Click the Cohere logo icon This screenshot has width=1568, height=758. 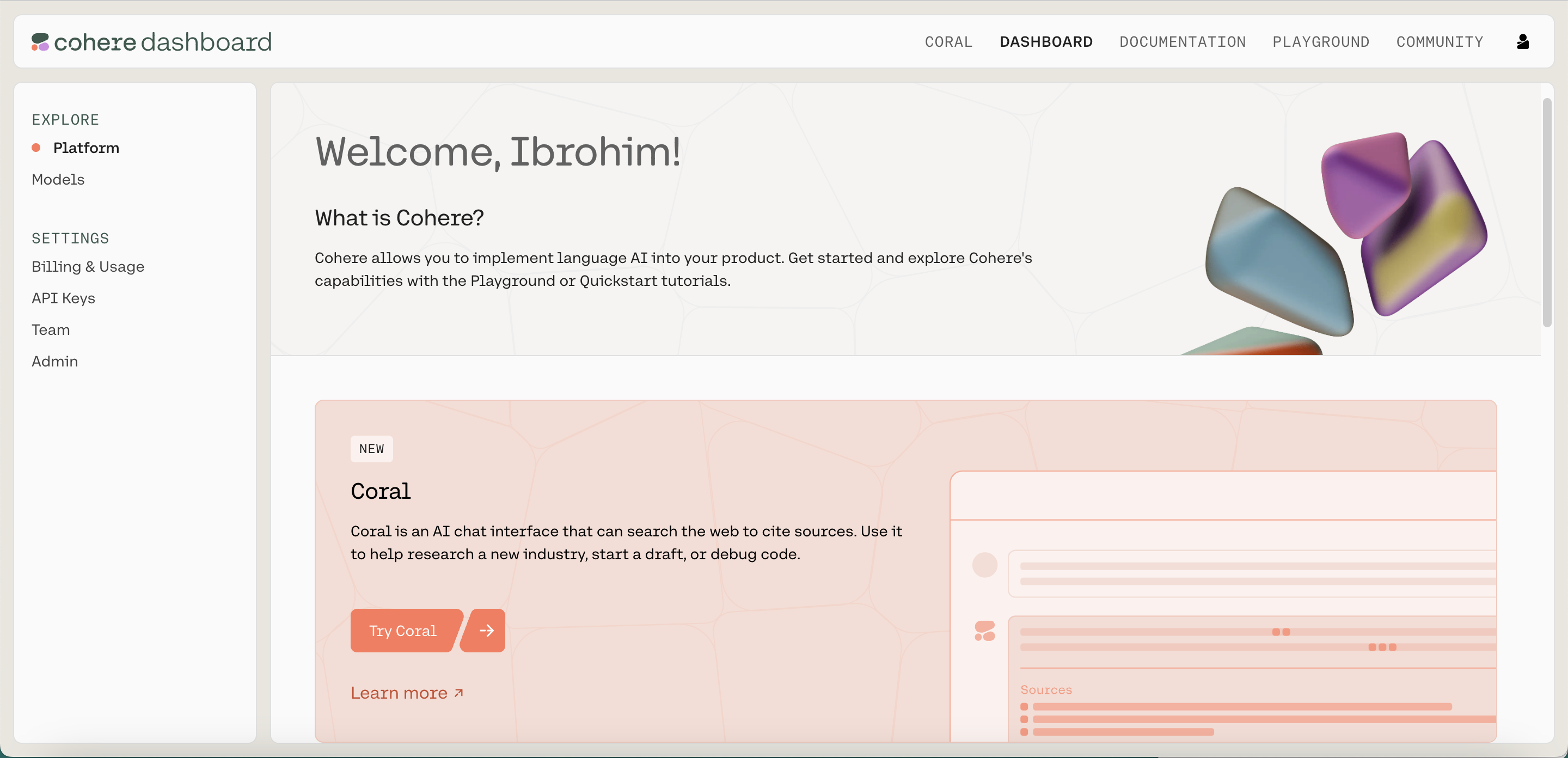[x=40, y=42]
